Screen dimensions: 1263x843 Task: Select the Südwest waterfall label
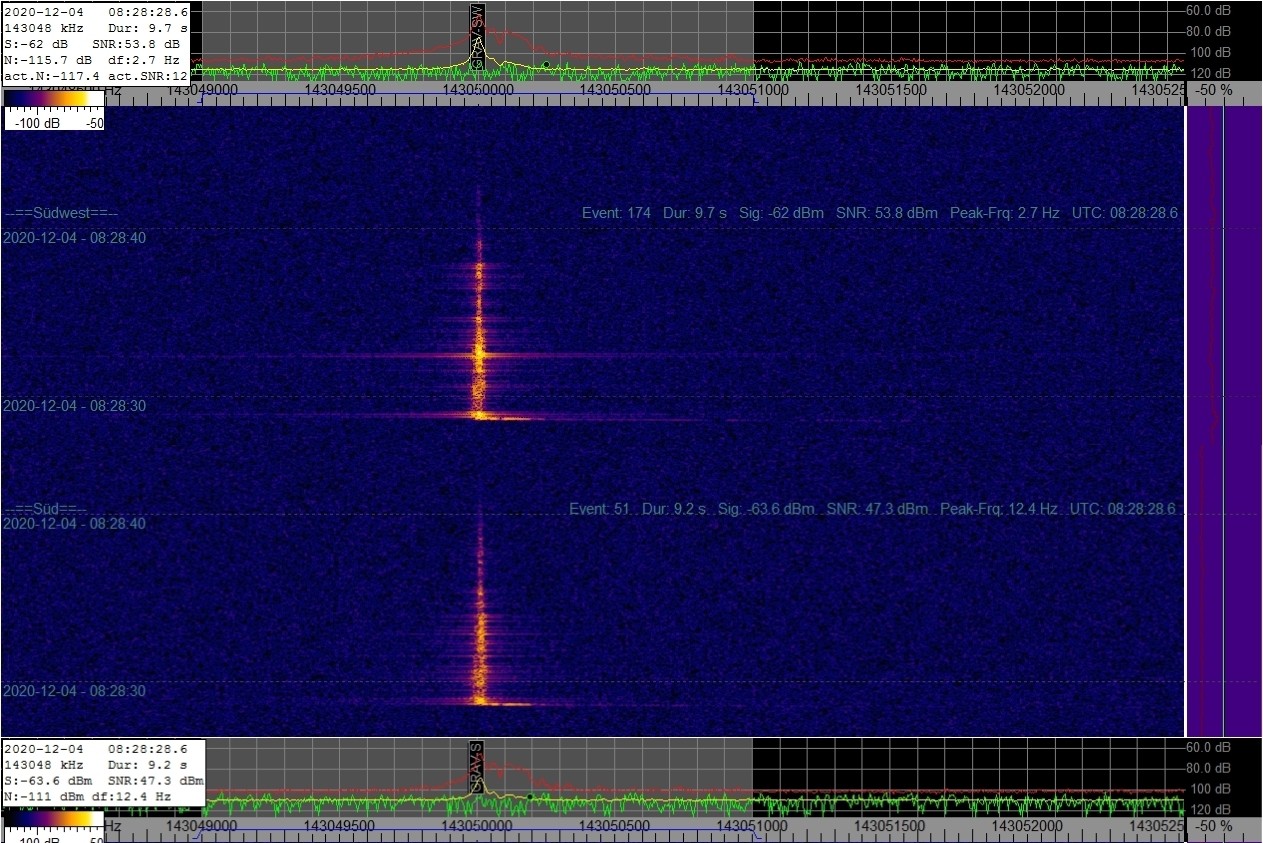tap(62, 213)
